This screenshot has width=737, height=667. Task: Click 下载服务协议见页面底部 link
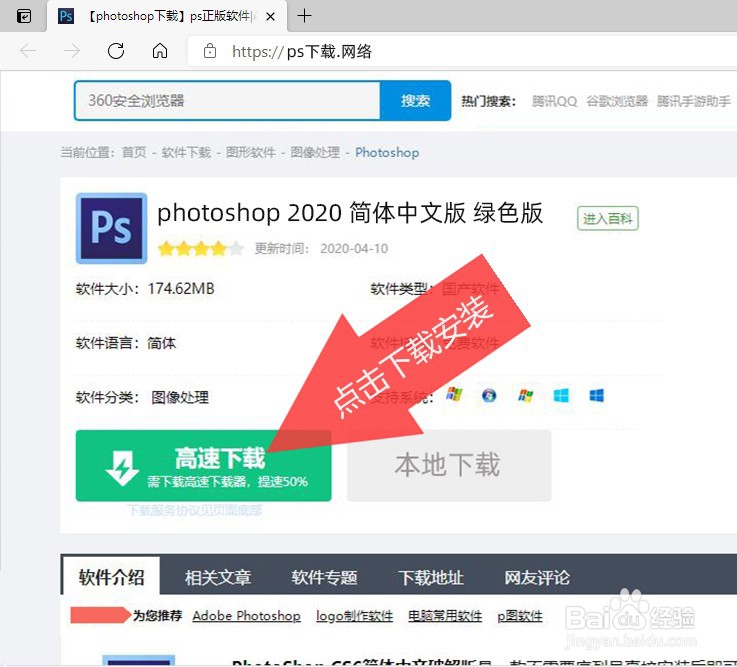click(x=195, y=510)
